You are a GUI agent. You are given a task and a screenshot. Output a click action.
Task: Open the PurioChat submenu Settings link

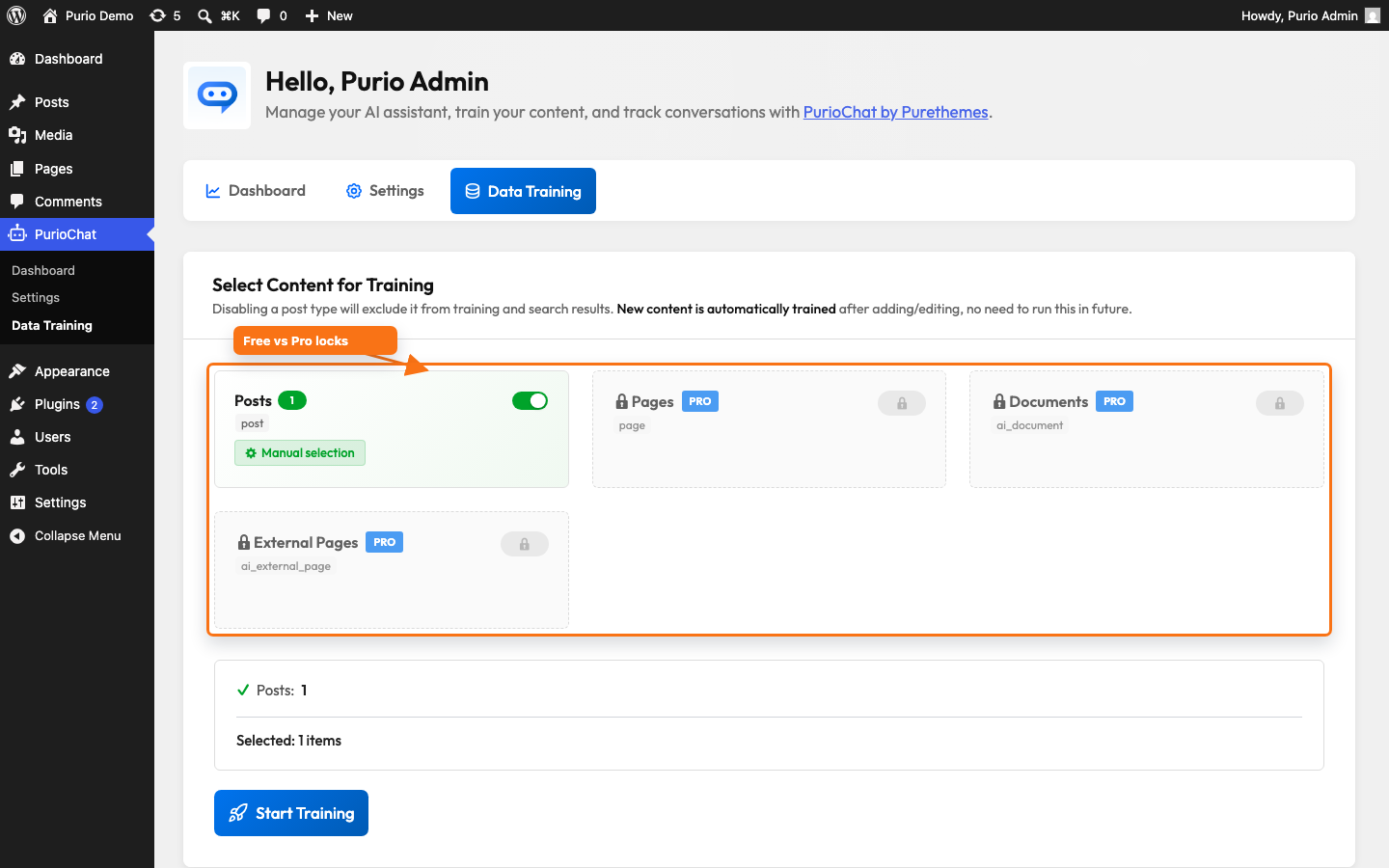(x=36, y=298)
